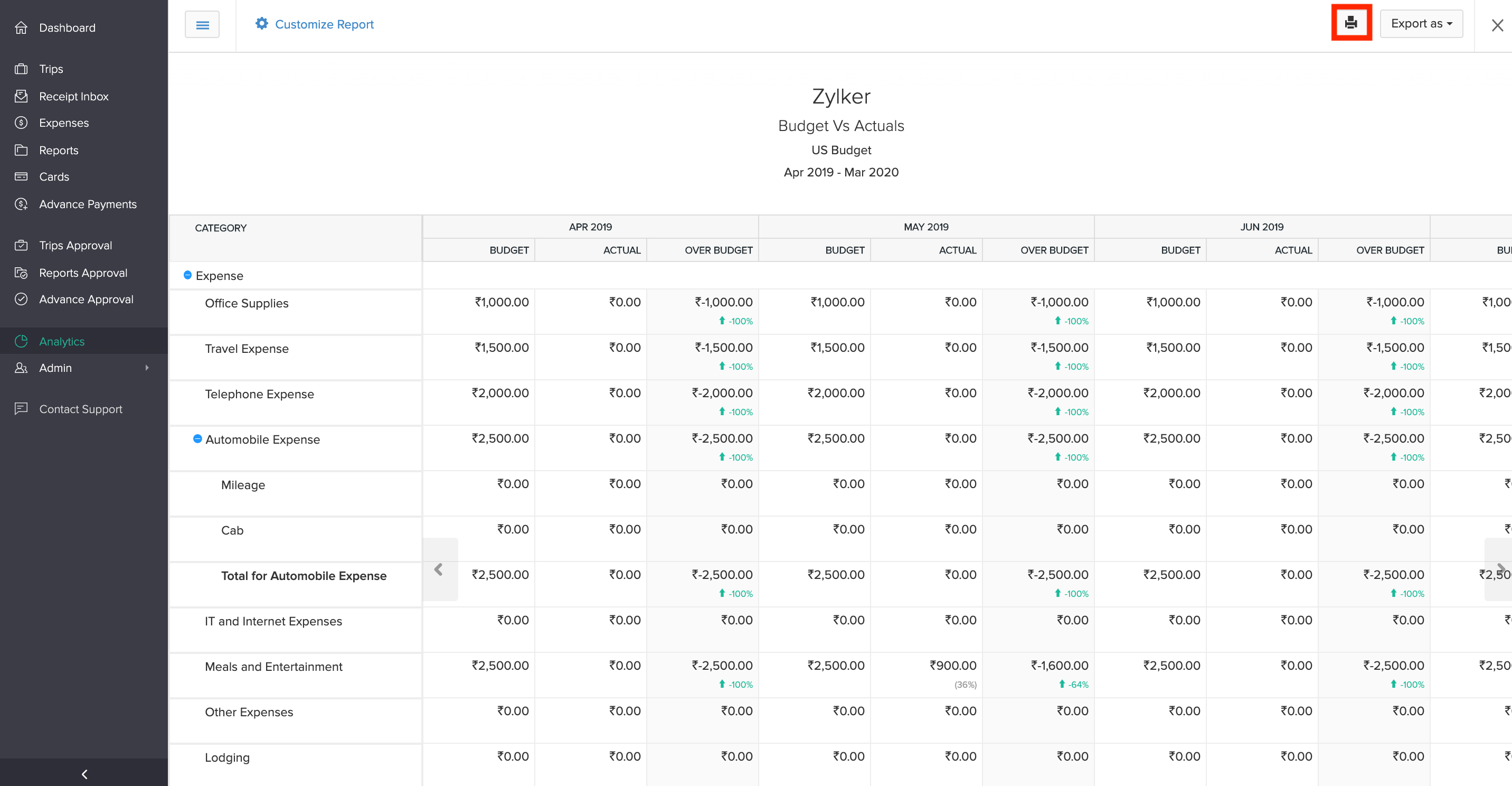Click the Customize Report link
Image resolution: width=1512 pixels, height=786 pixels.
(x=324, y=24)
